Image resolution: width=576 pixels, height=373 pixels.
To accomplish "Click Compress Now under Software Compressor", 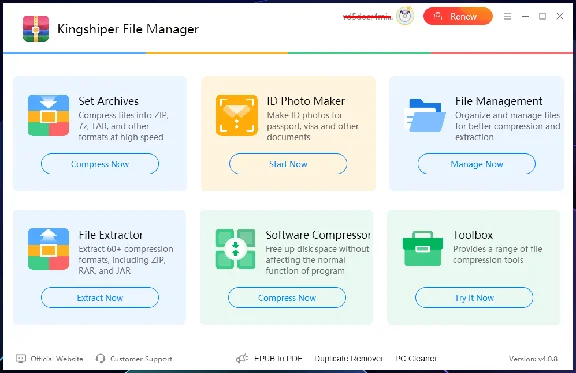I will [x=287, y=298].
